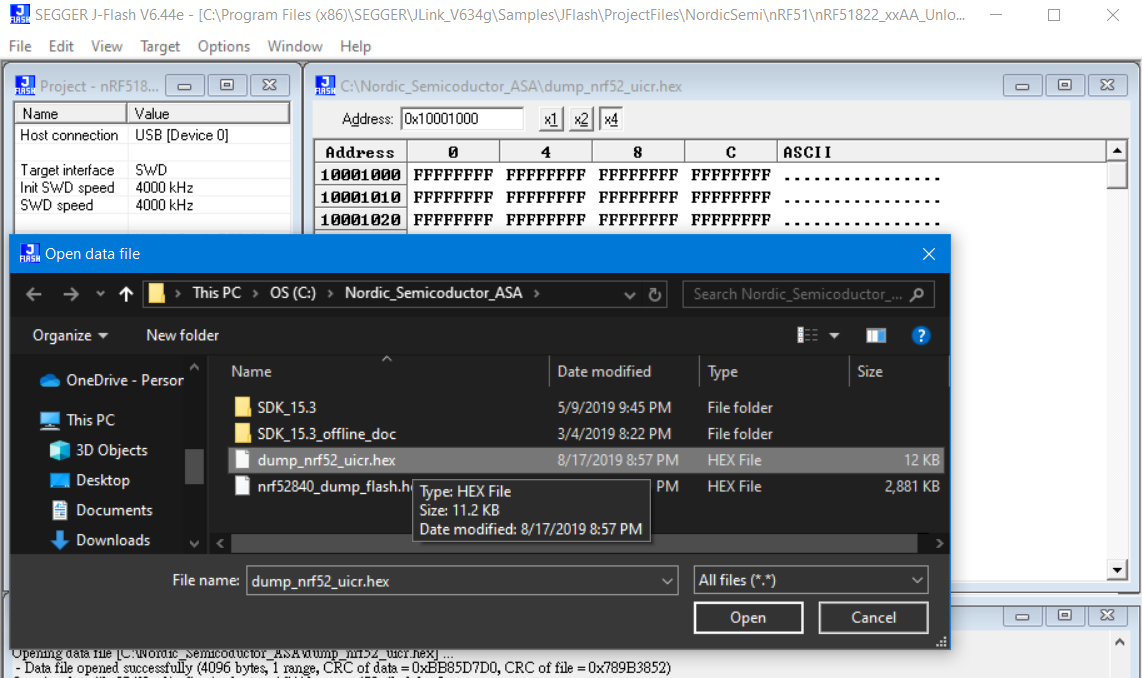
Task: Select x4 display width toggle
Action: tap(610, 120)
